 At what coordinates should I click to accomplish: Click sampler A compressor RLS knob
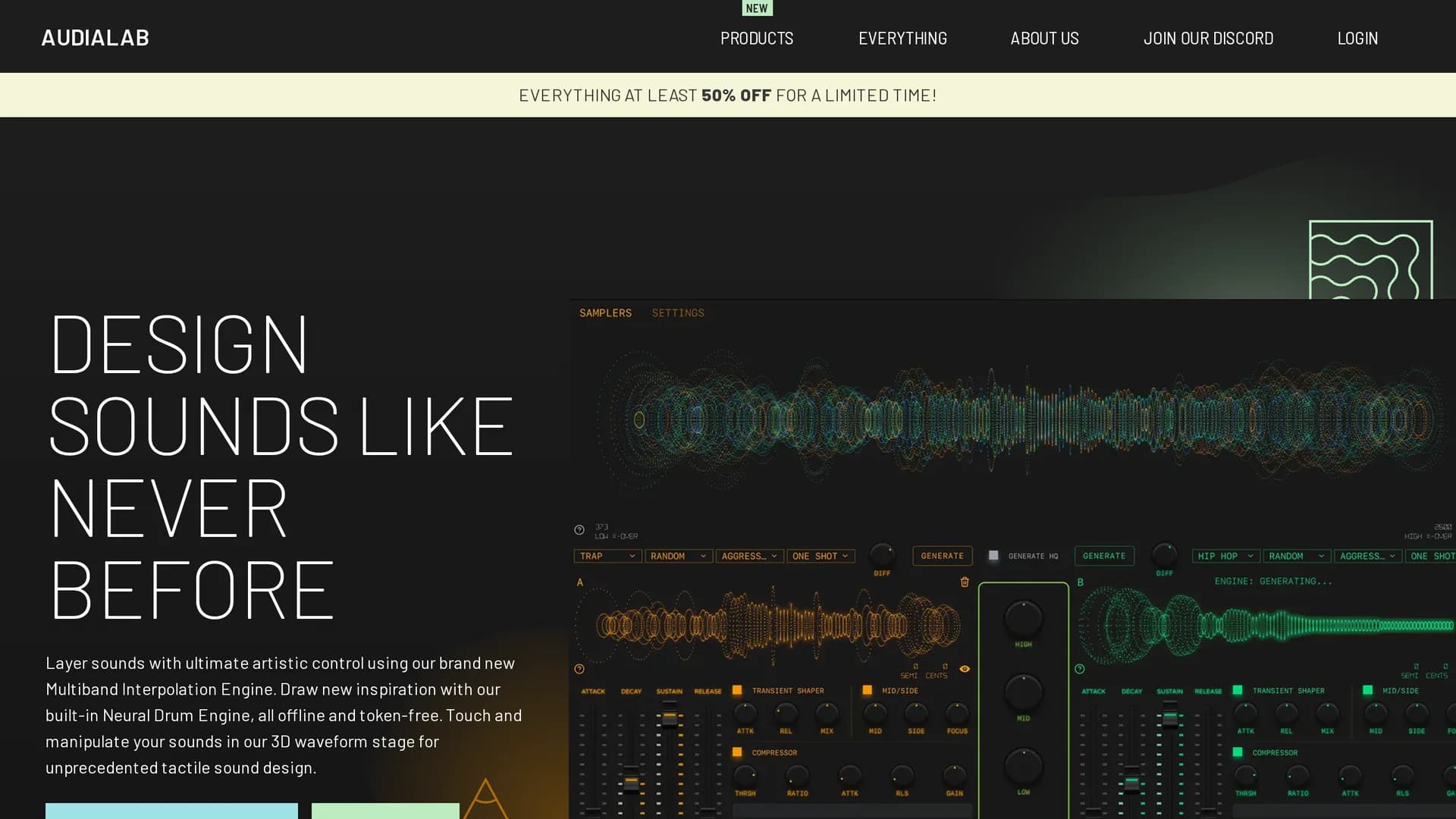pos(902,775)
